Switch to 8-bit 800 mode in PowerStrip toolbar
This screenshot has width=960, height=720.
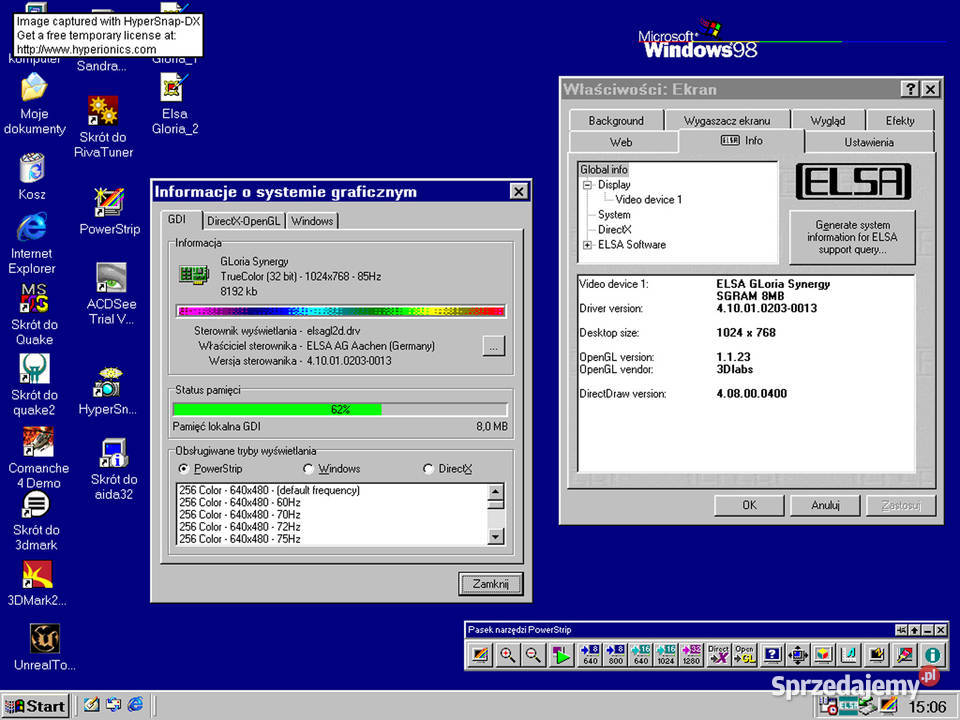point(615,655)
